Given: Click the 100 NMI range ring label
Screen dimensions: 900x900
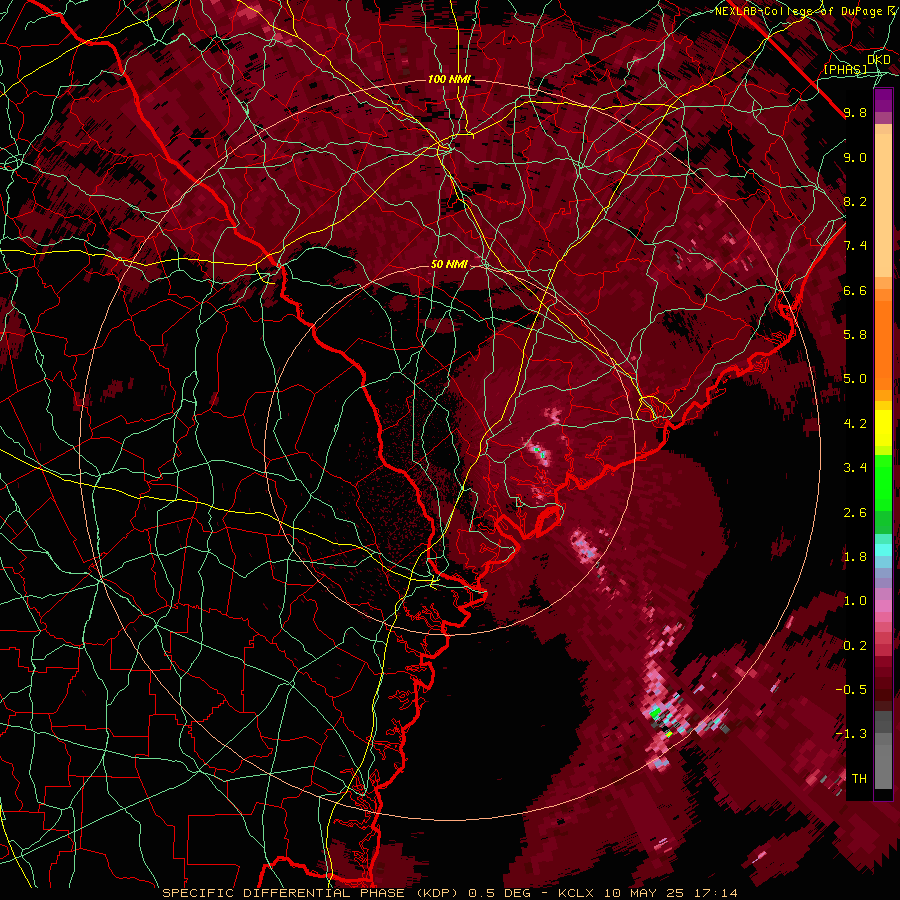Looking at the screenshot, I should (x=448, y=79).
